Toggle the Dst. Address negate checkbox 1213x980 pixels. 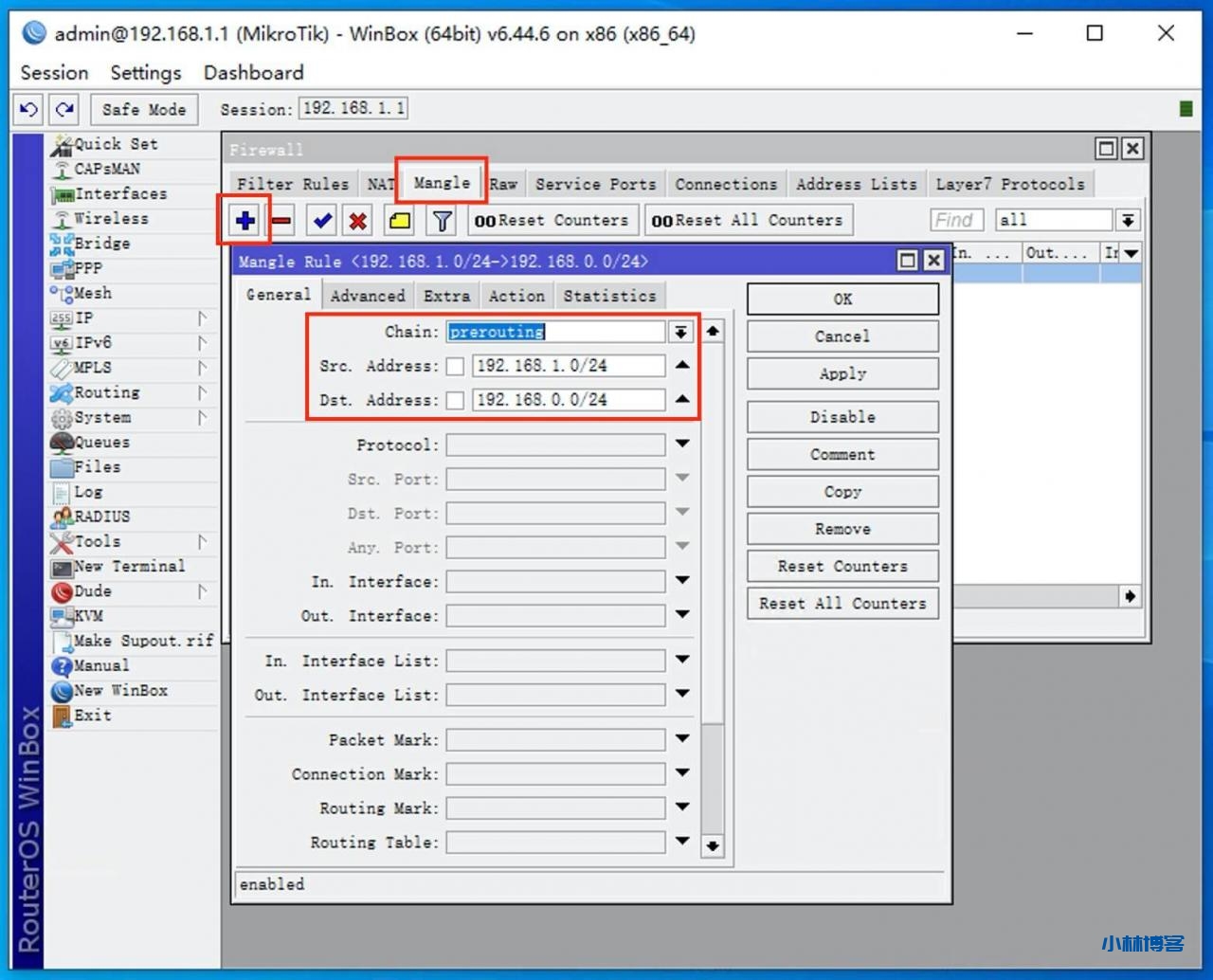pyautogui.click(x=456, y=401)
